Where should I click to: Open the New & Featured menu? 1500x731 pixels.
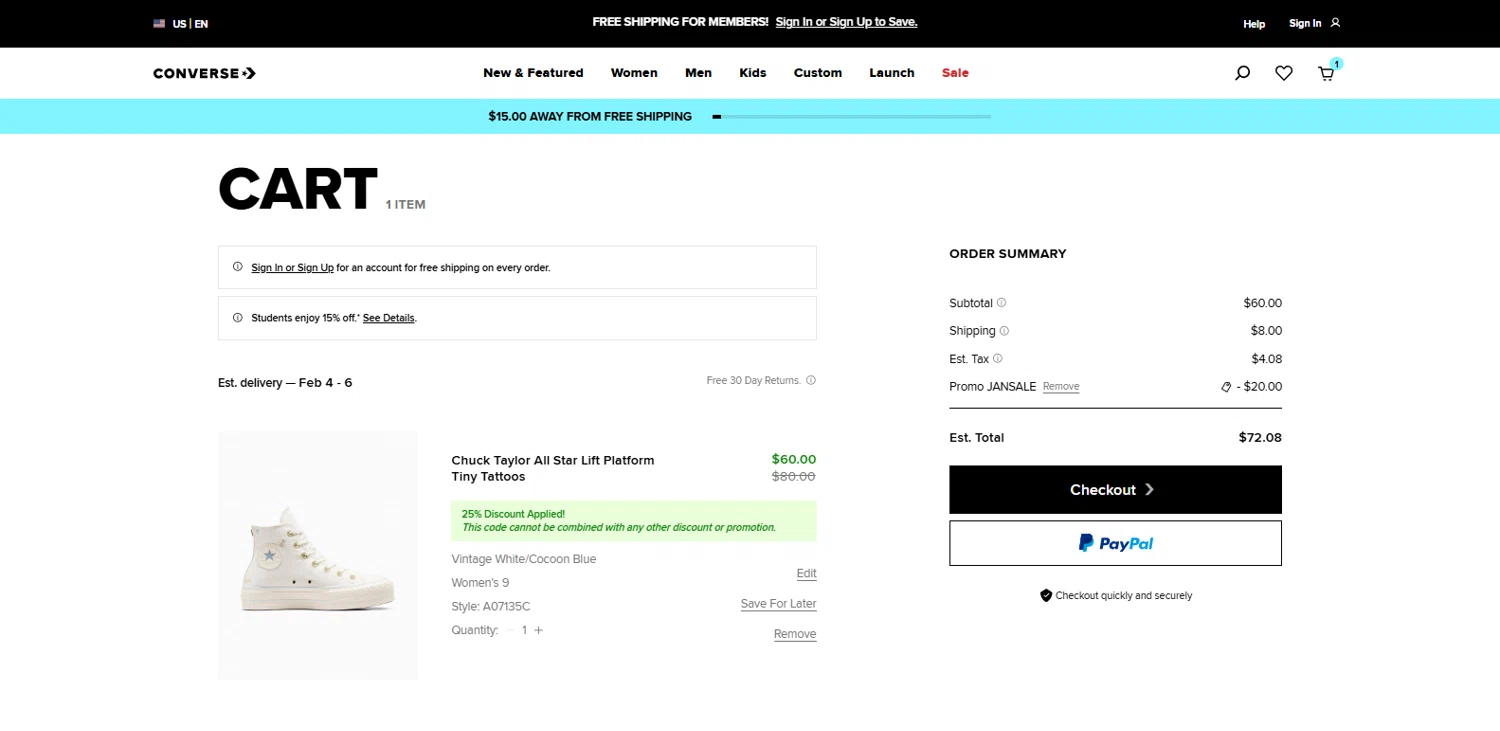coord(533,73)
